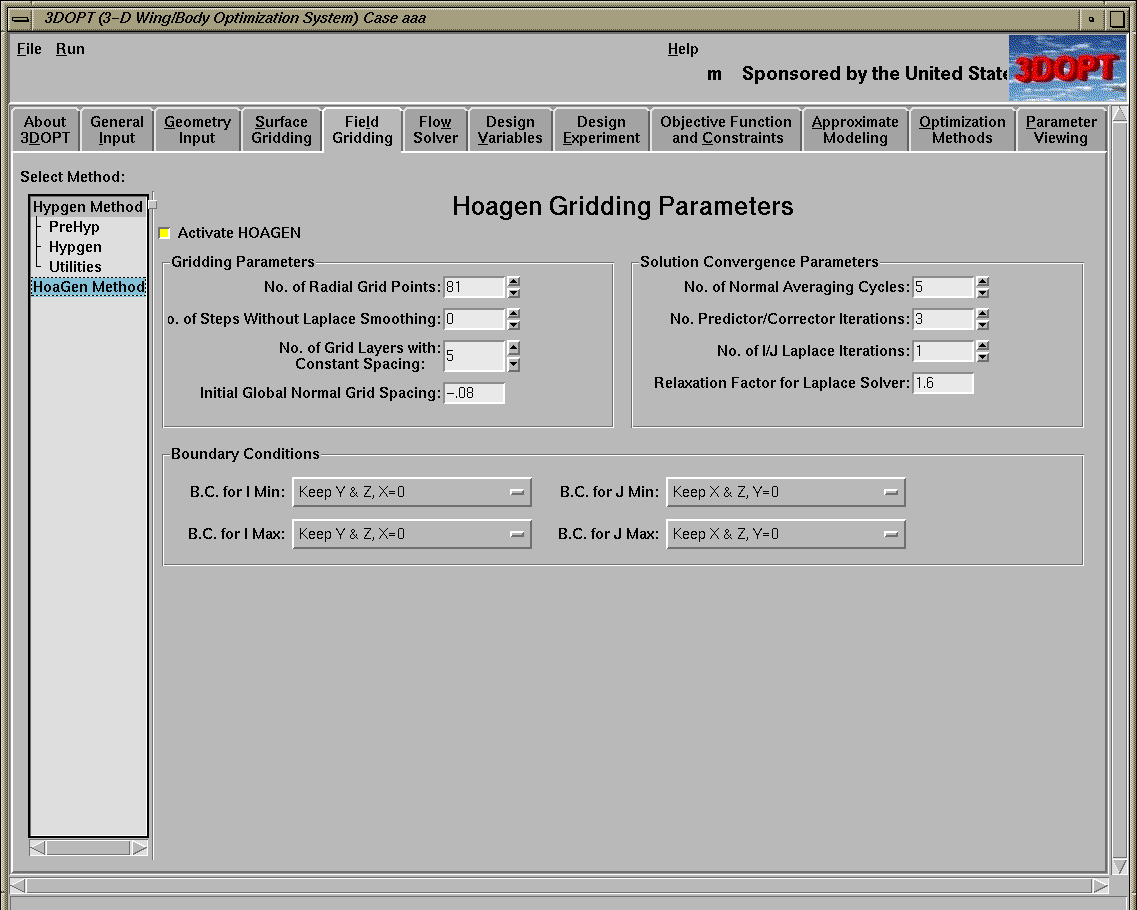Click the No. of Radial Grid Points field

pyautogui.click(x=474, y=287)
